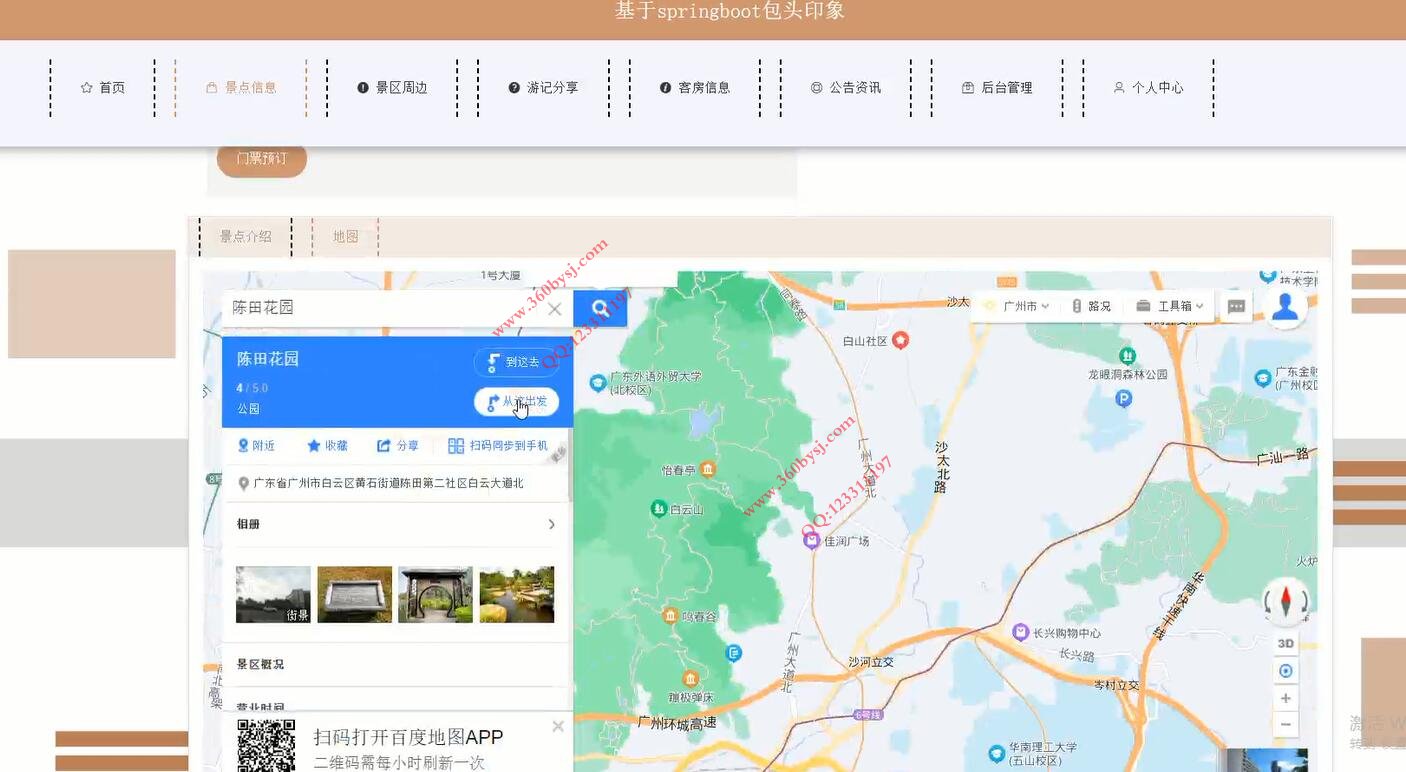This screenshot has width=1406, height=772.
Task: Click the 陈田花园 title in the blue card
Action: tap(268, 359)
